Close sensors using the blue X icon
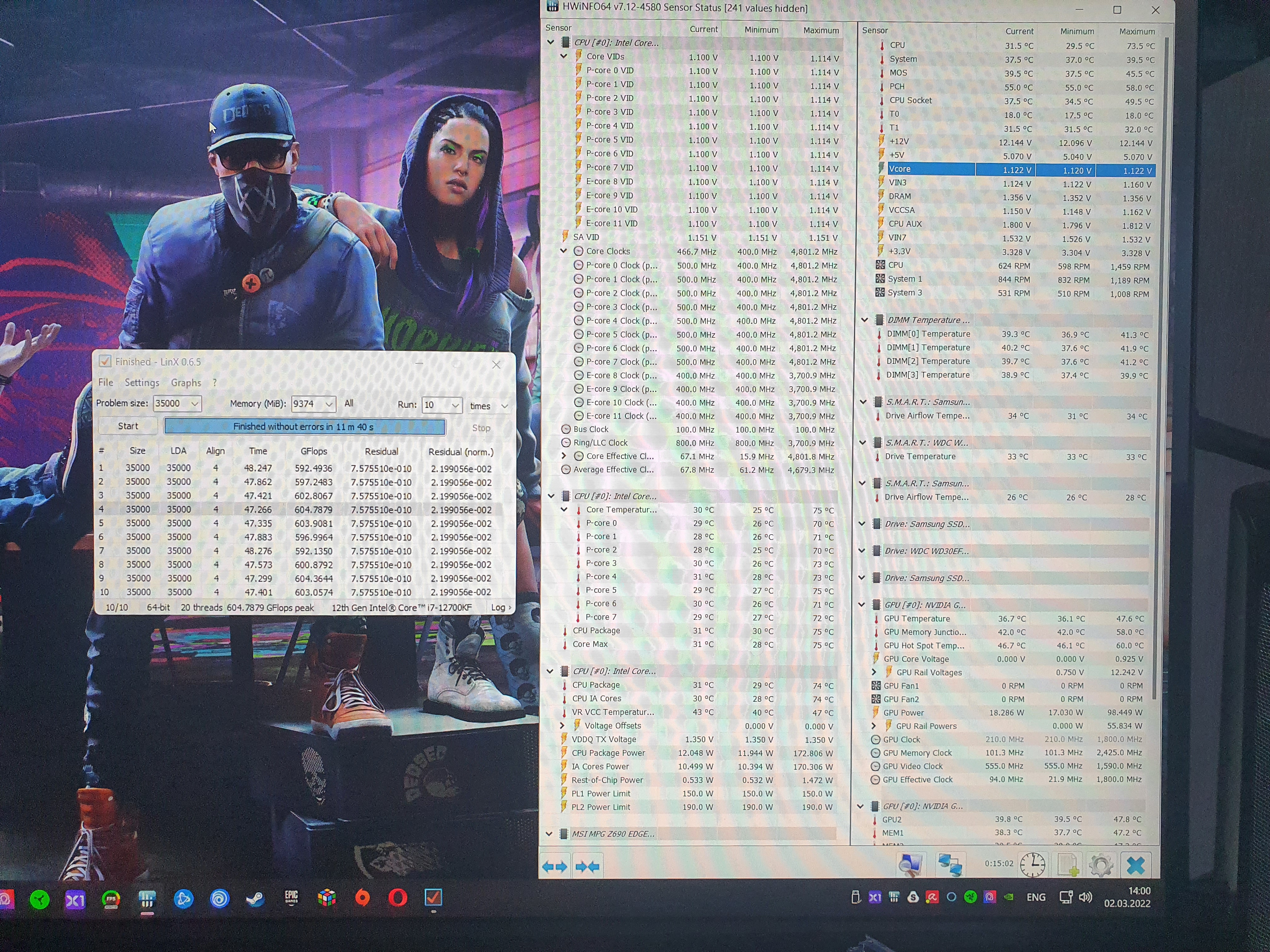The width and height of the screenshot is (1270, 952). pos(1135,865)
